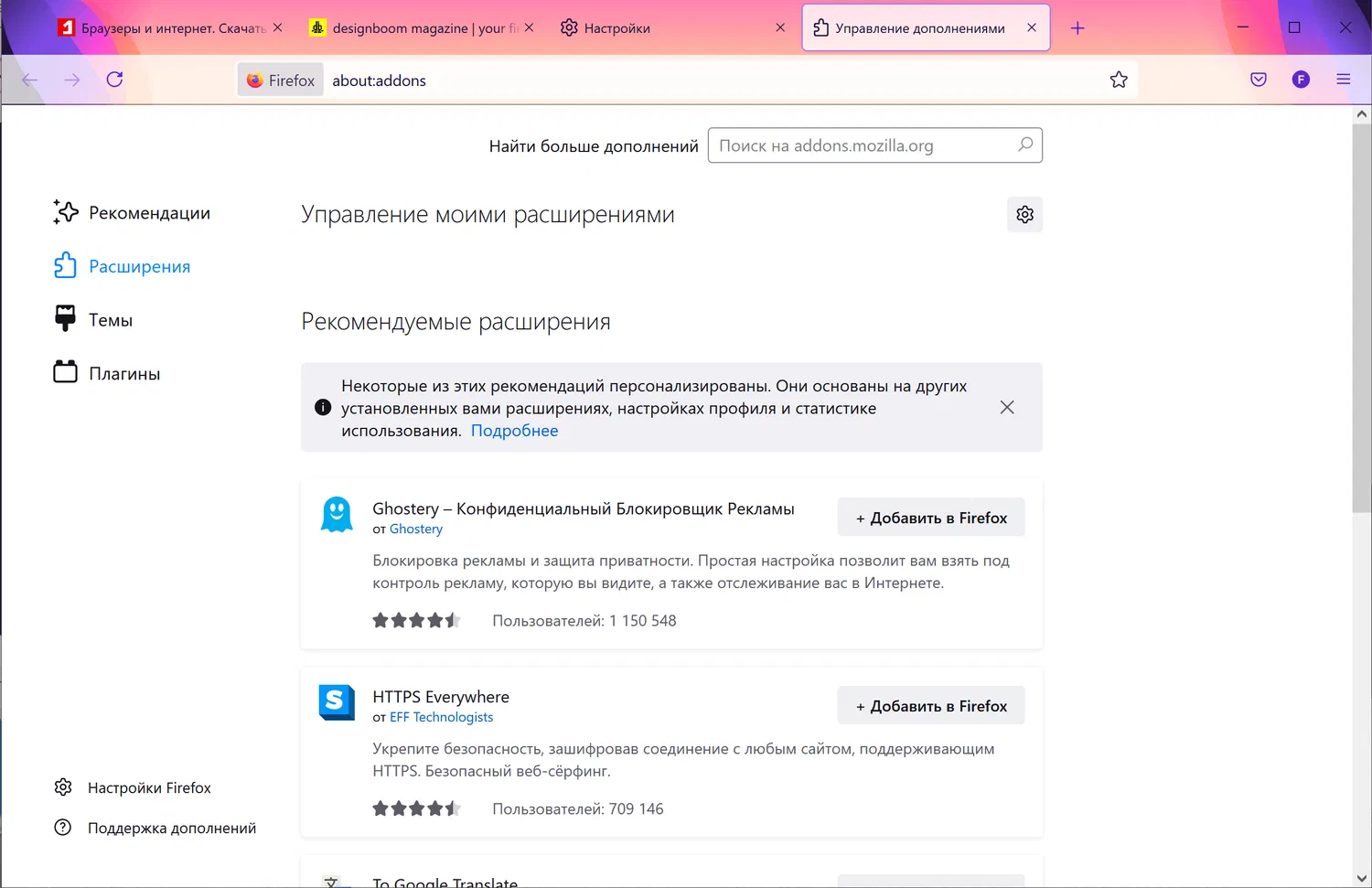
Task: Click 'Пользователей: 709 146' text
Action: tap(578, 809)
